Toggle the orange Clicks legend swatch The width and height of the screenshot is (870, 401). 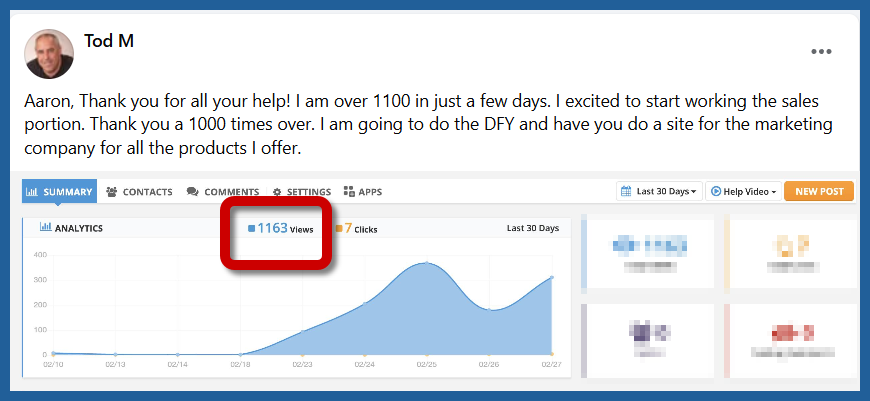(339, 229)
